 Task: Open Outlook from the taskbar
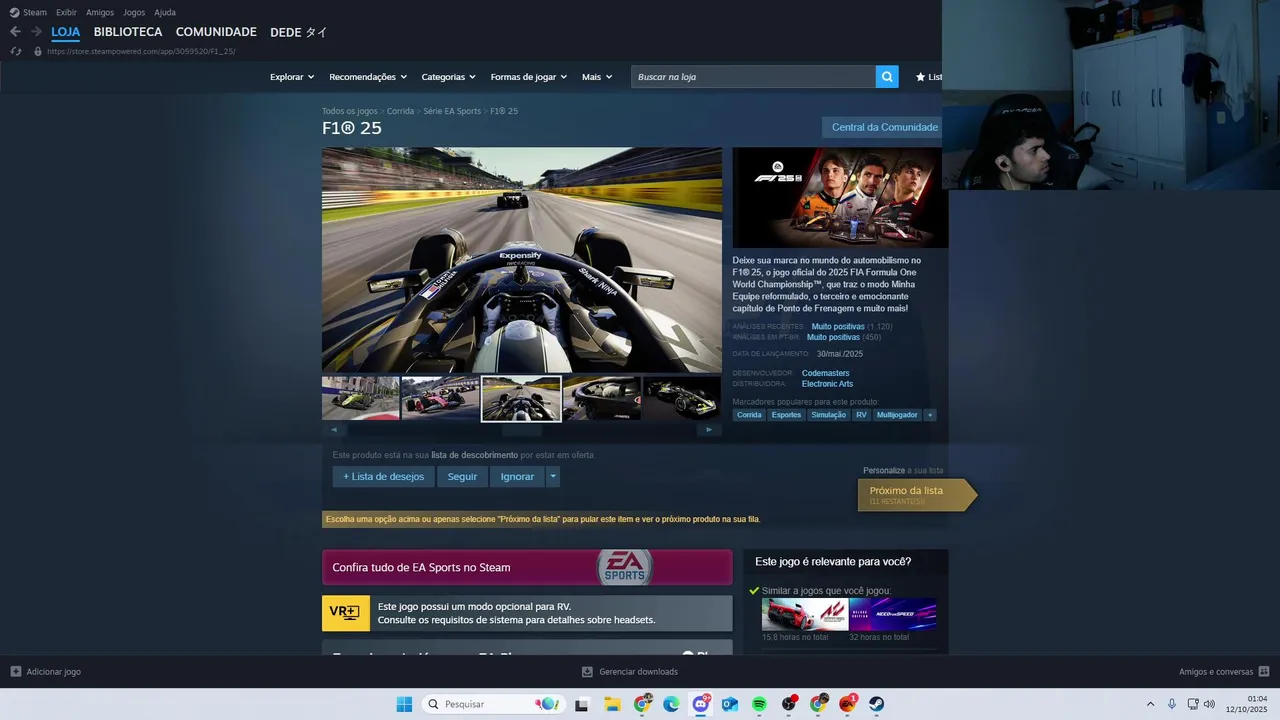730,704
